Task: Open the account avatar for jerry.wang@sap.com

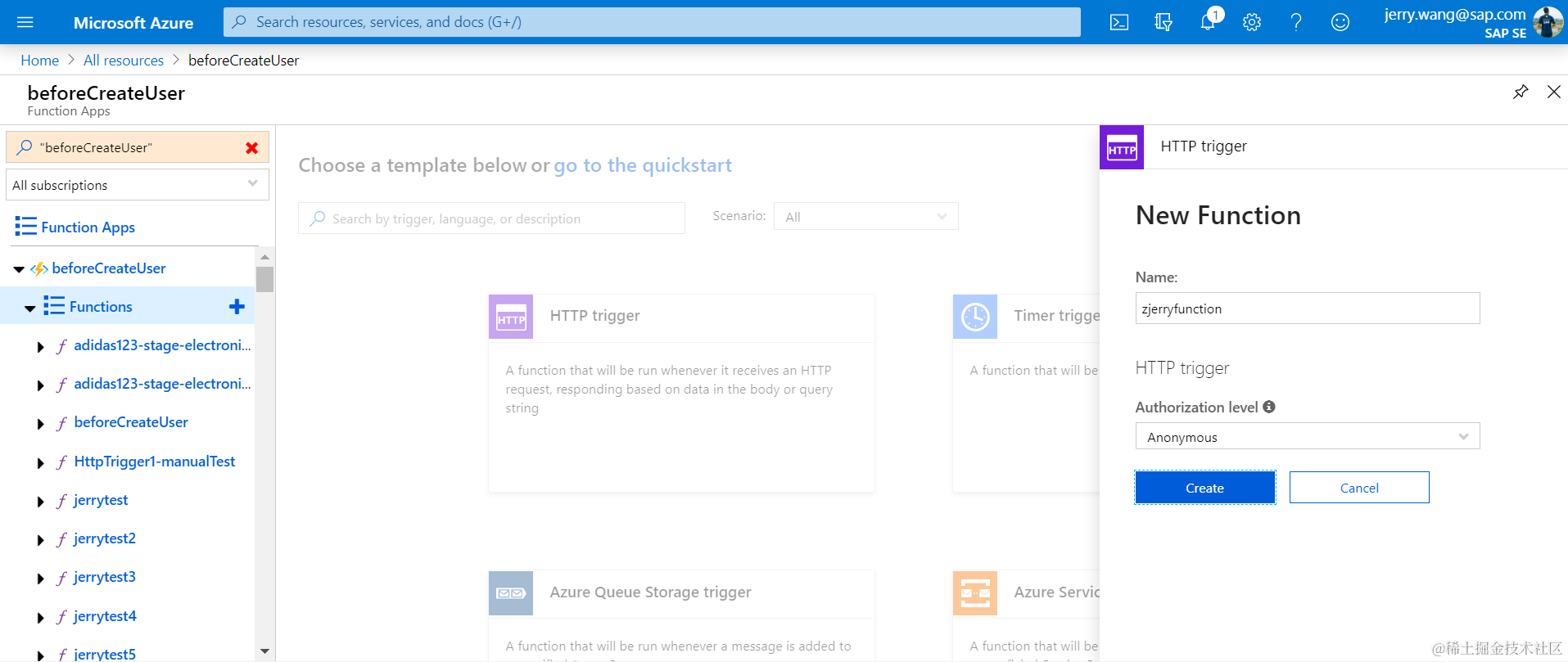Action: pos(1548,22)
